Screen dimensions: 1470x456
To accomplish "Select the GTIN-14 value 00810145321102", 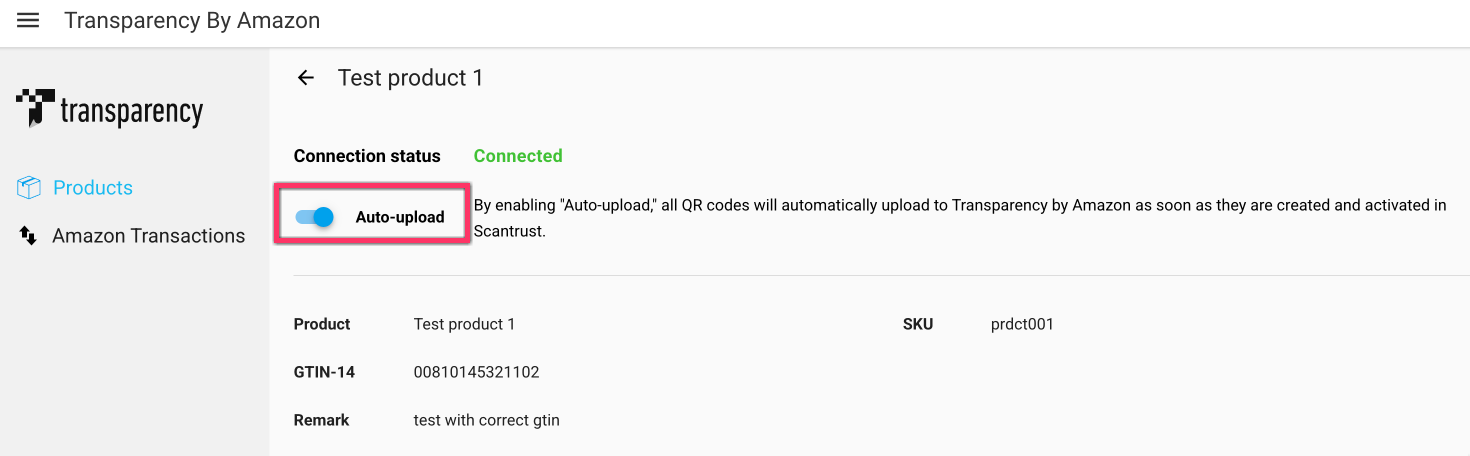I will (476, 372).
